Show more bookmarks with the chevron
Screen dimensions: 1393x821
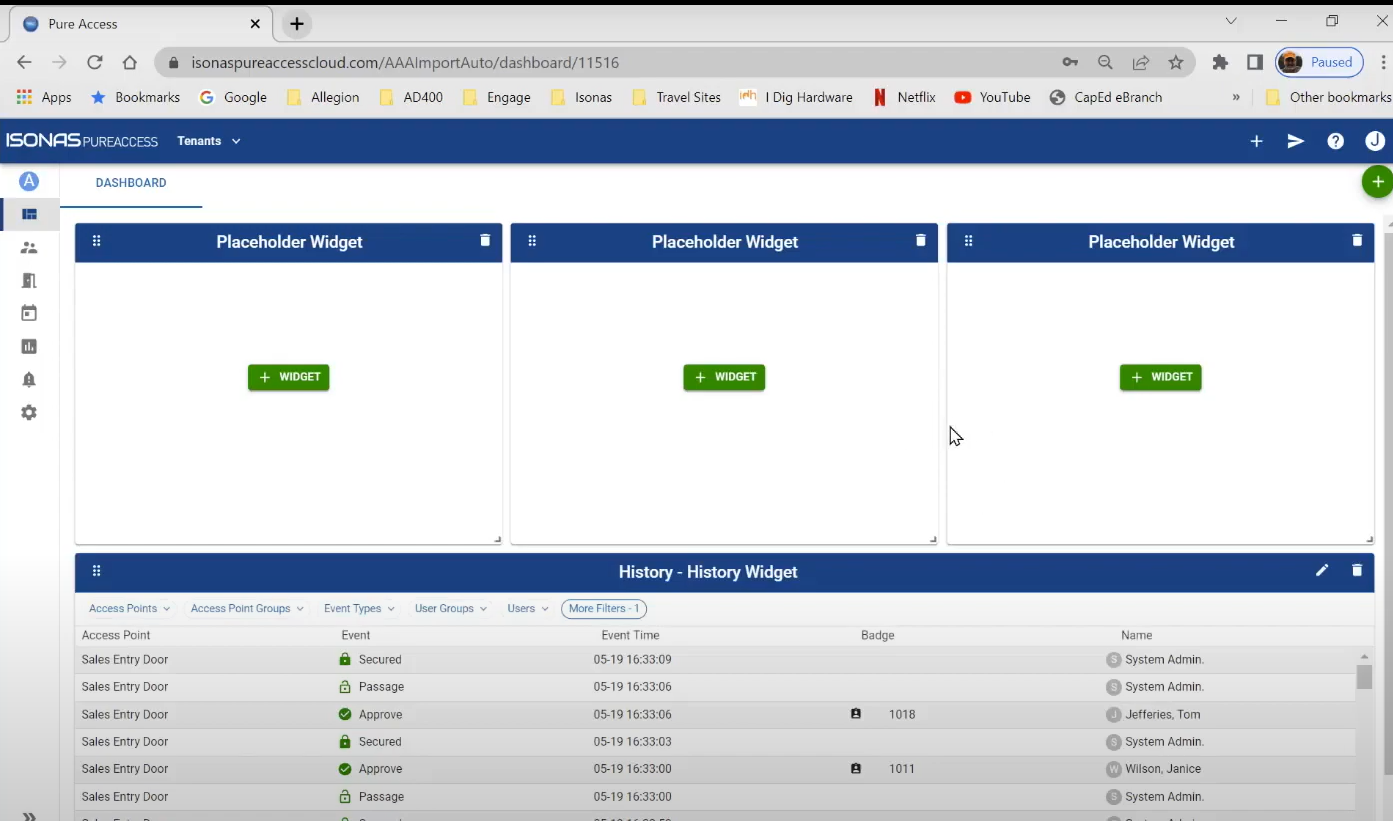1236,97
